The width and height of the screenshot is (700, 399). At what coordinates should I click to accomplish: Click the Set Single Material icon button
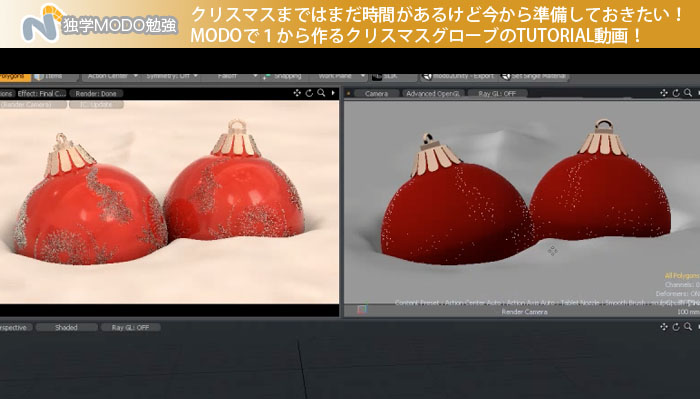pos(534,76)
